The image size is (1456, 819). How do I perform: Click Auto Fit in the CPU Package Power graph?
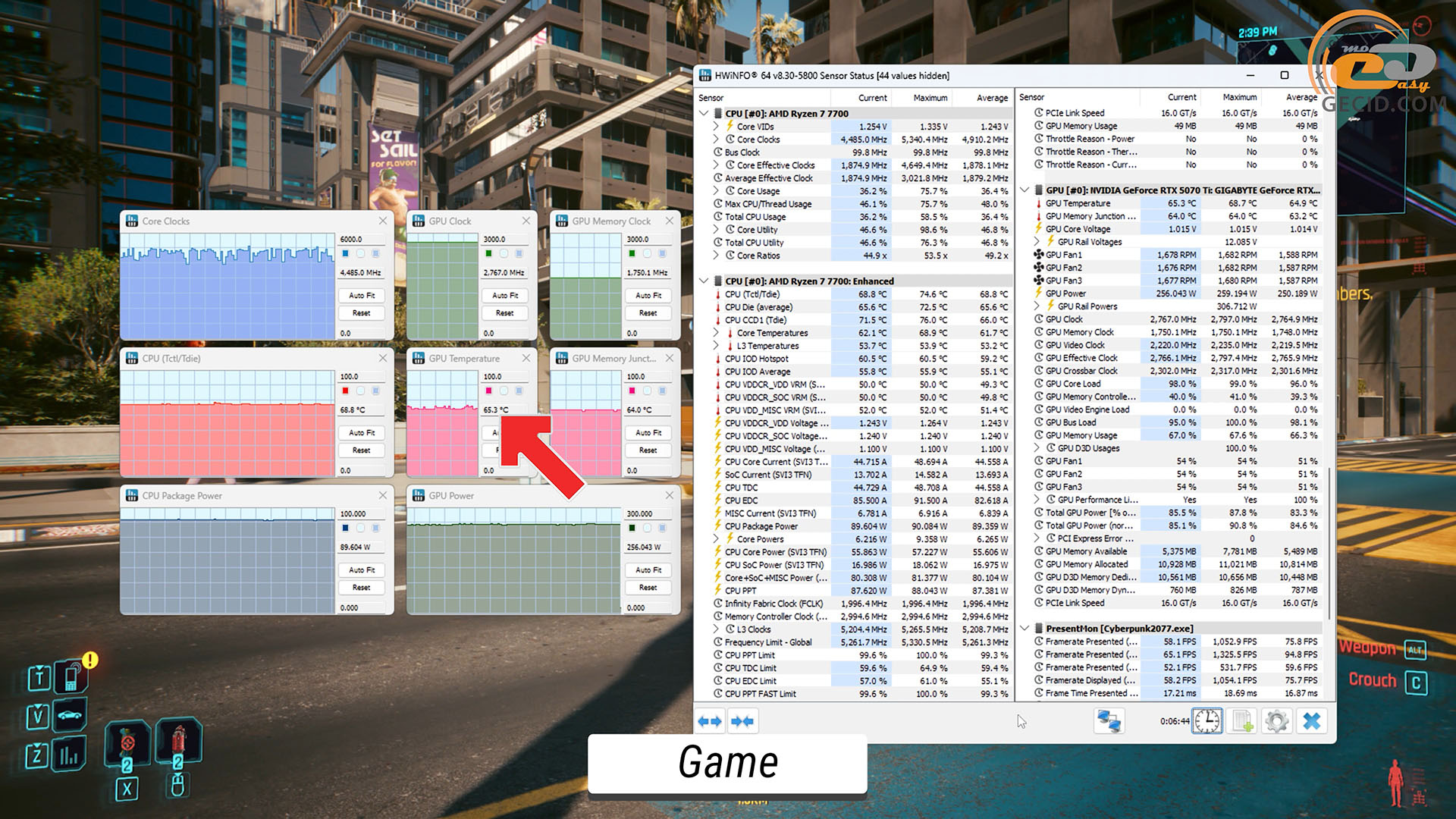pos(362,570)
